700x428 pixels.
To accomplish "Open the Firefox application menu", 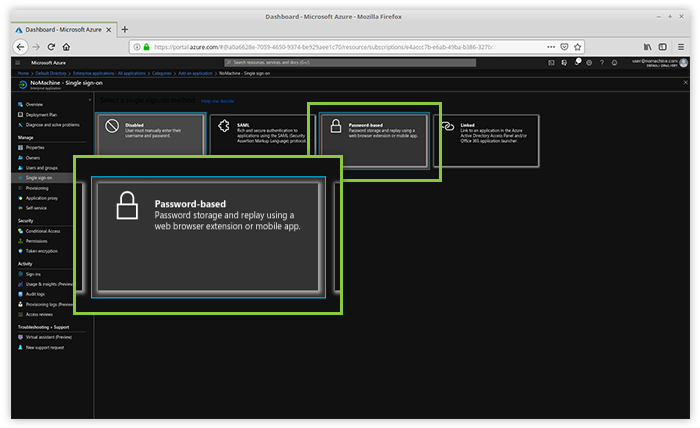I will click(x=681, y=47).
